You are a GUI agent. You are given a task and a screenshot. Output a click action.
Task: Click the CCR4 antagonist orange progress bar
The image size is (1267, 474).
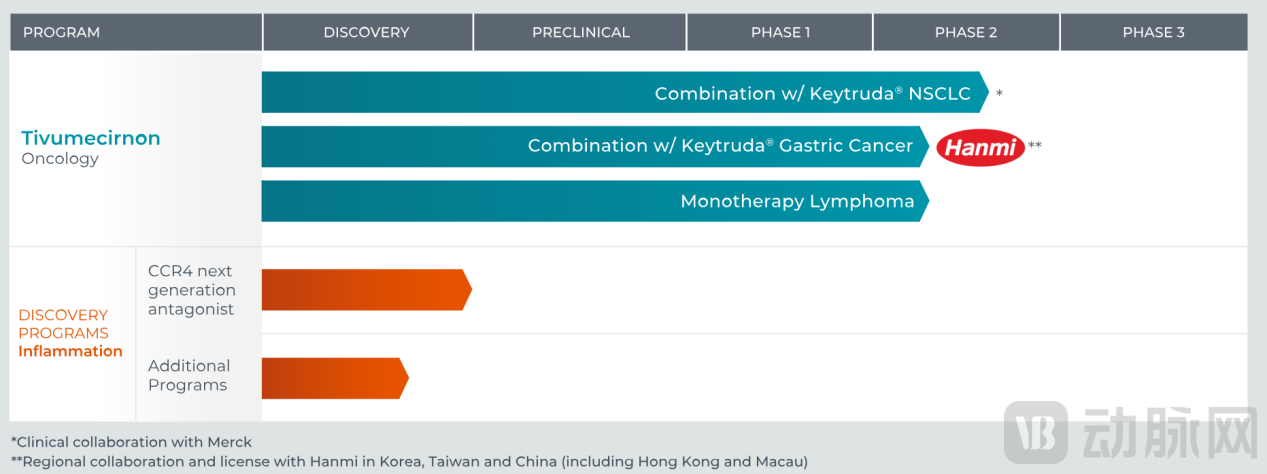364,290
